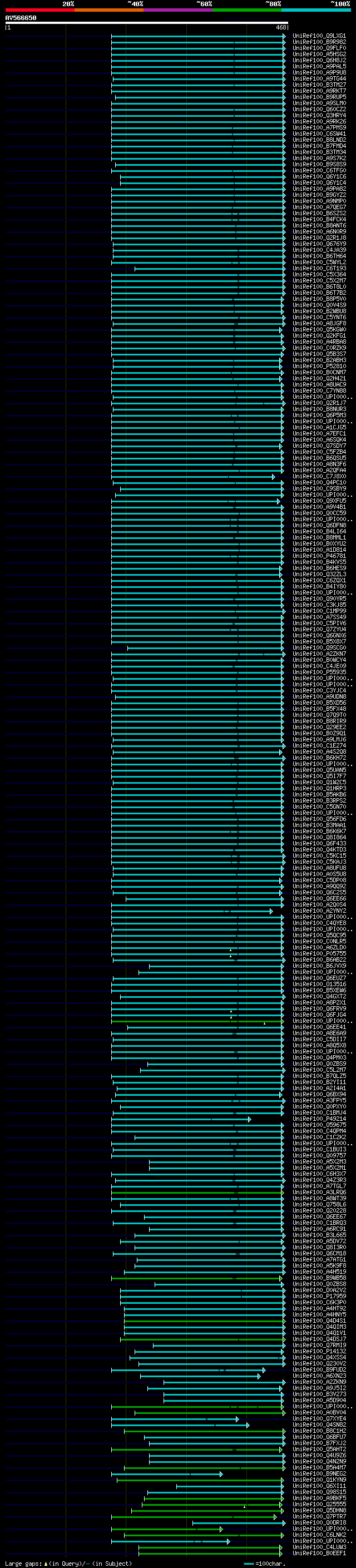Select hit label UniRef100_Q6FJG4
Viewport: 356px width, 1568px height.
click(x=319, y=1015)
